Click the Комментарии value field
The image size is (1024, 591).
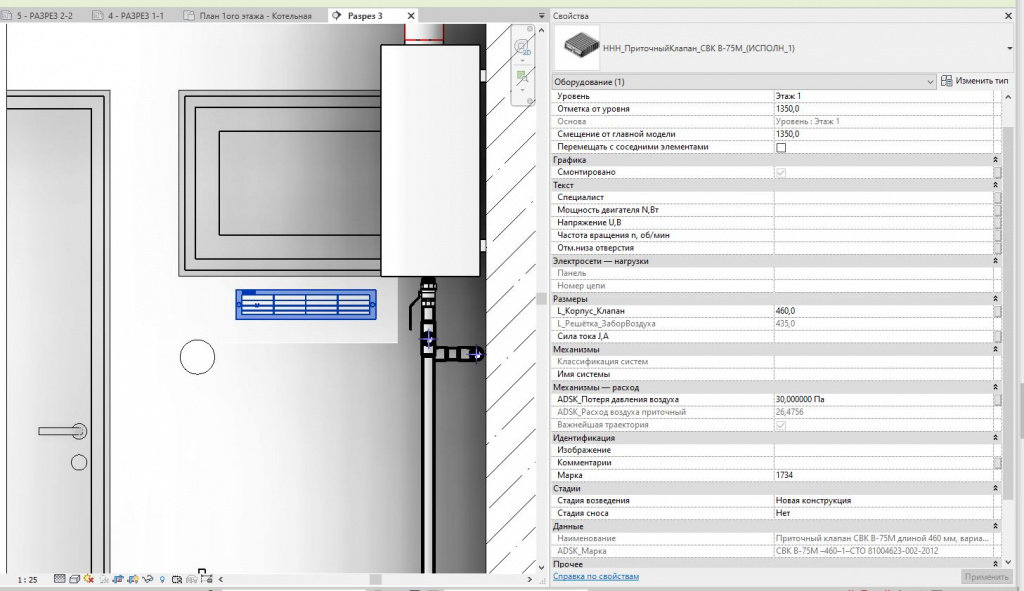(884, 463)
